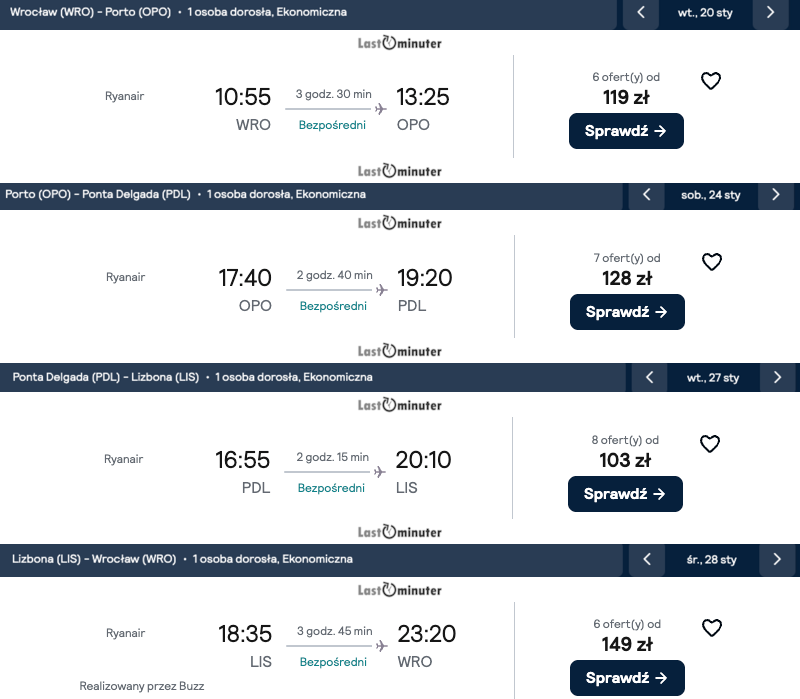Select next day after śr., 28 sty

777,559
